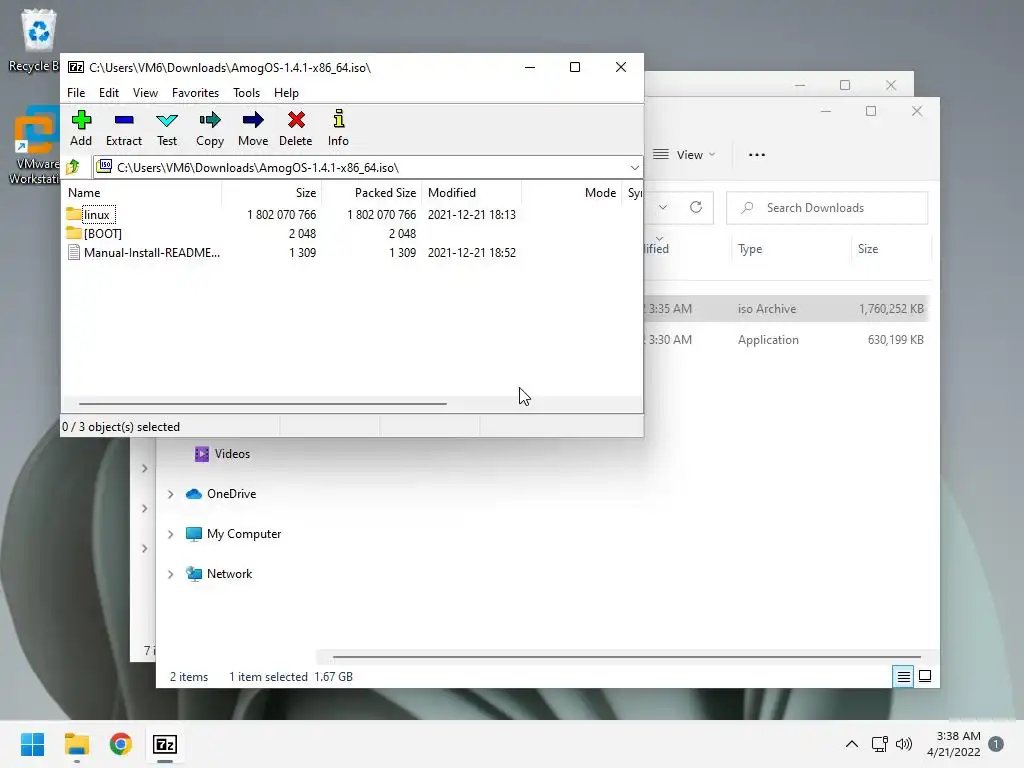The height and width of the screenshot is (768, 1024).
Task: Sort by the Packed Size column
Action: pyautogui.click(x=371, y=193)
